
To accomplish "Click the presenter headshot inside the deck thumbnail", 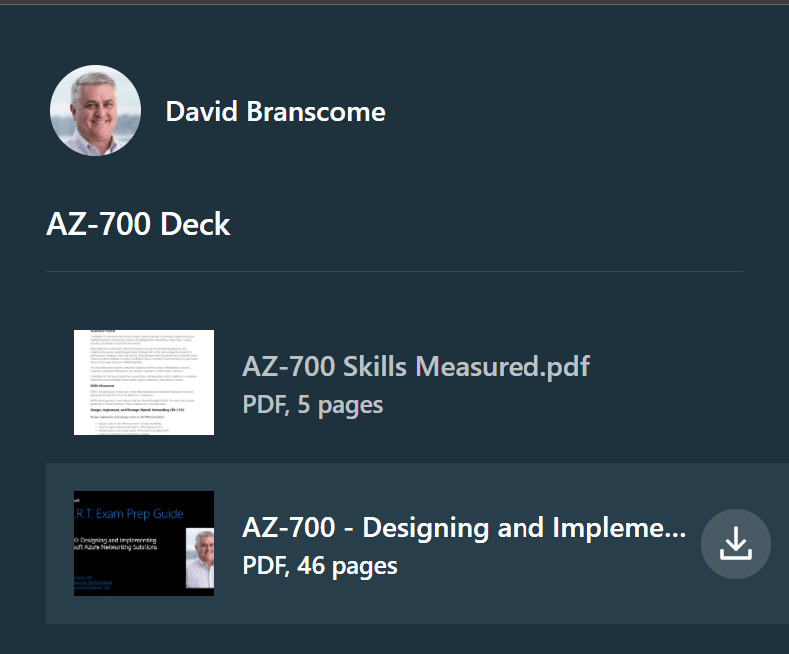I will click(x=199, y=557).
